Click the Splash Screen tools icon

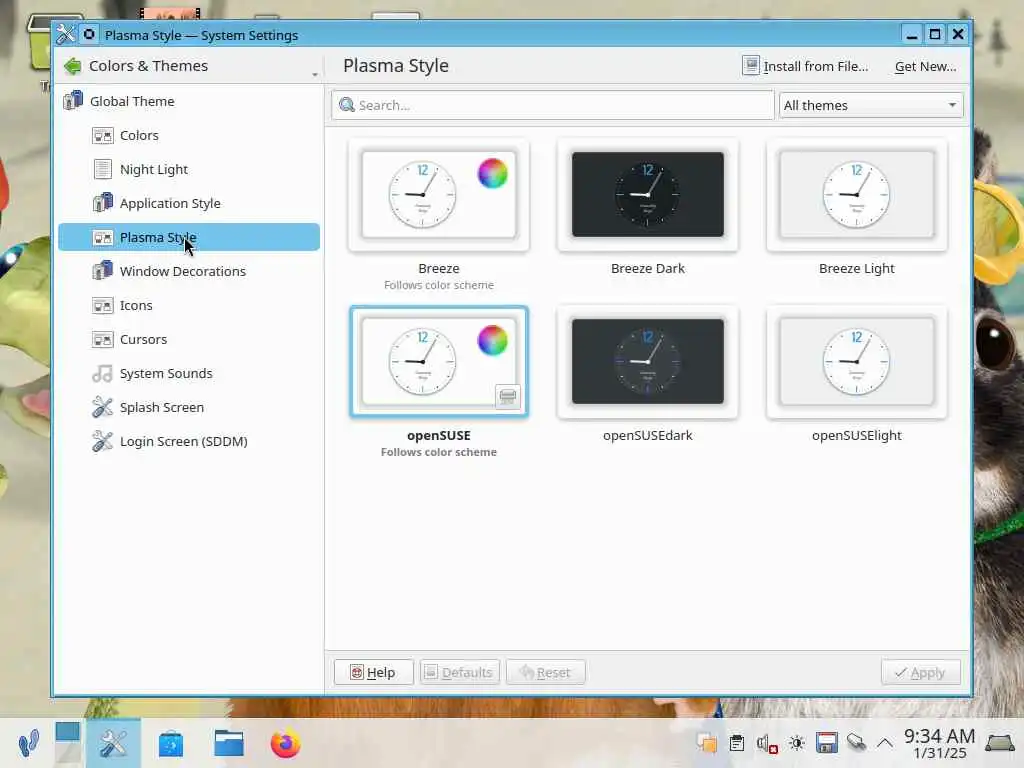point(103,407)
